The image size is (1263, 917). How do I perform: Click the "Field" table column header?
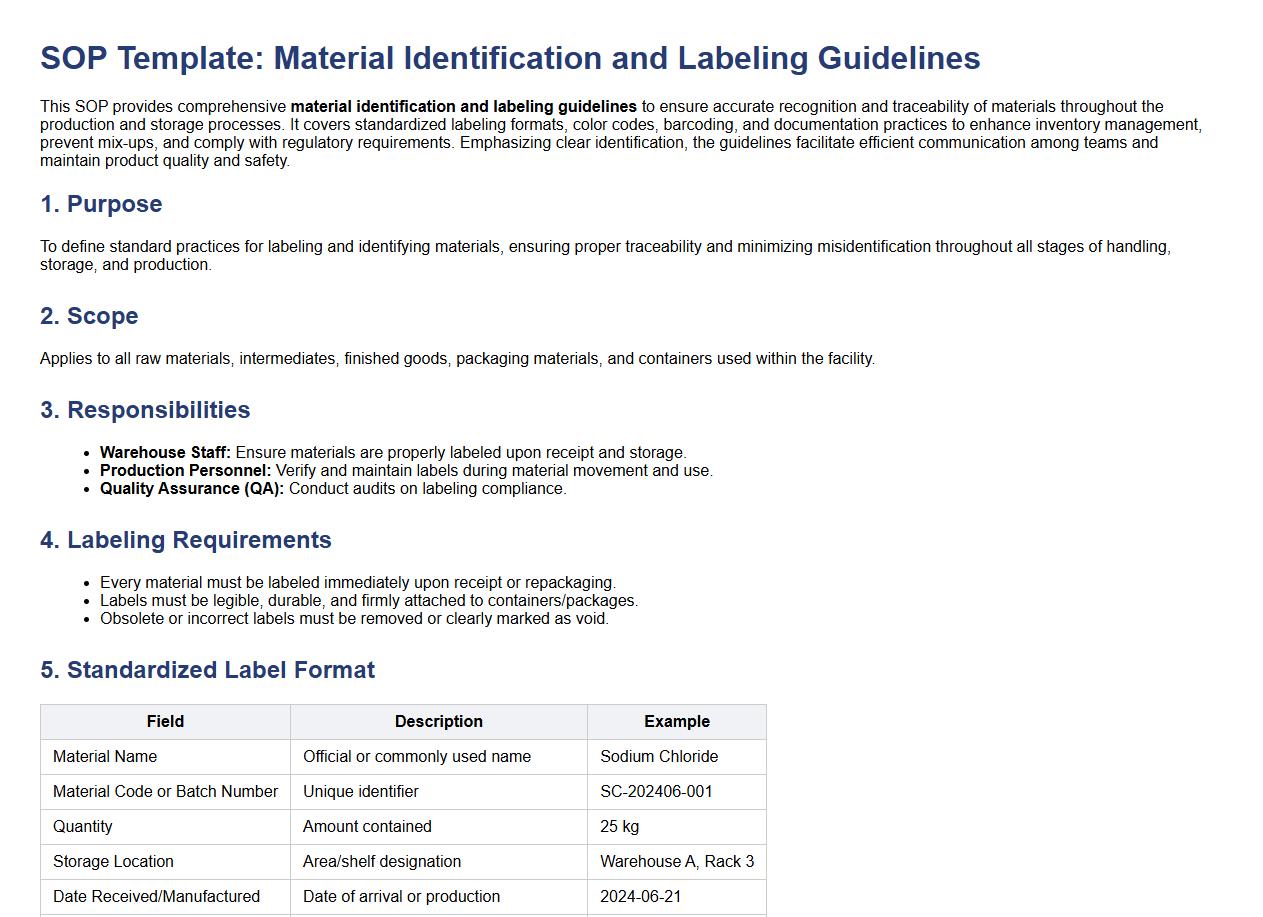pyautogui.click(x=165, y=721)
